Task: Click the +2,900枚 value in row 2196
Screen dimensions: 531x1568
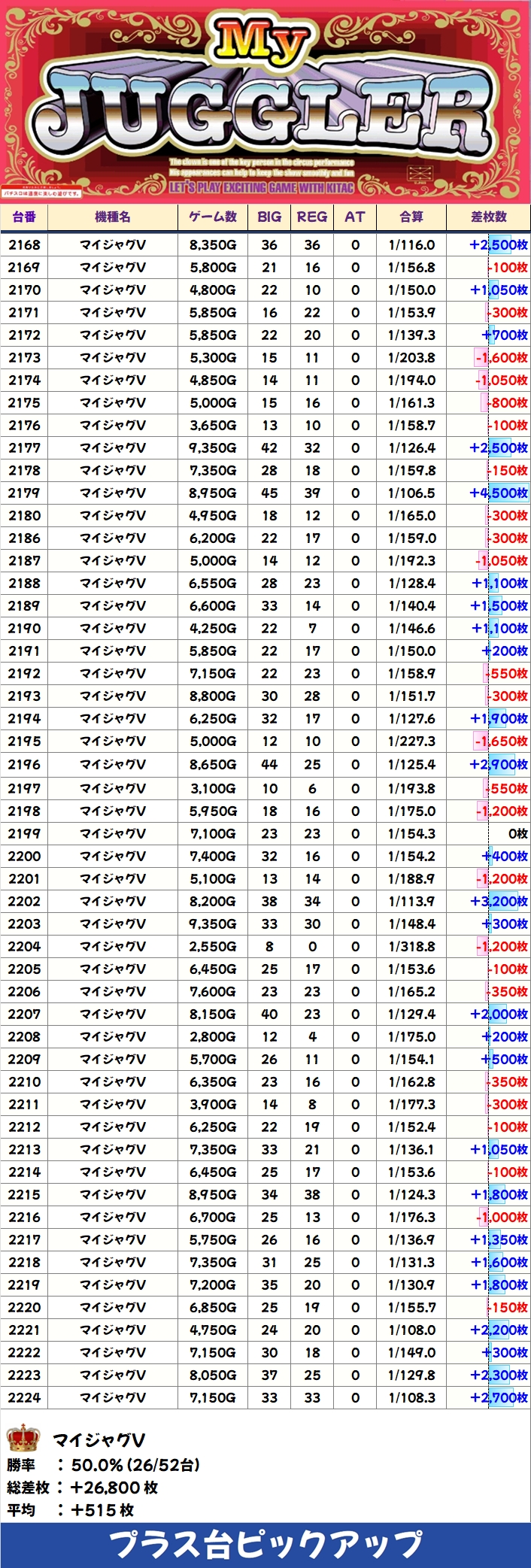Action: [499, 764]
